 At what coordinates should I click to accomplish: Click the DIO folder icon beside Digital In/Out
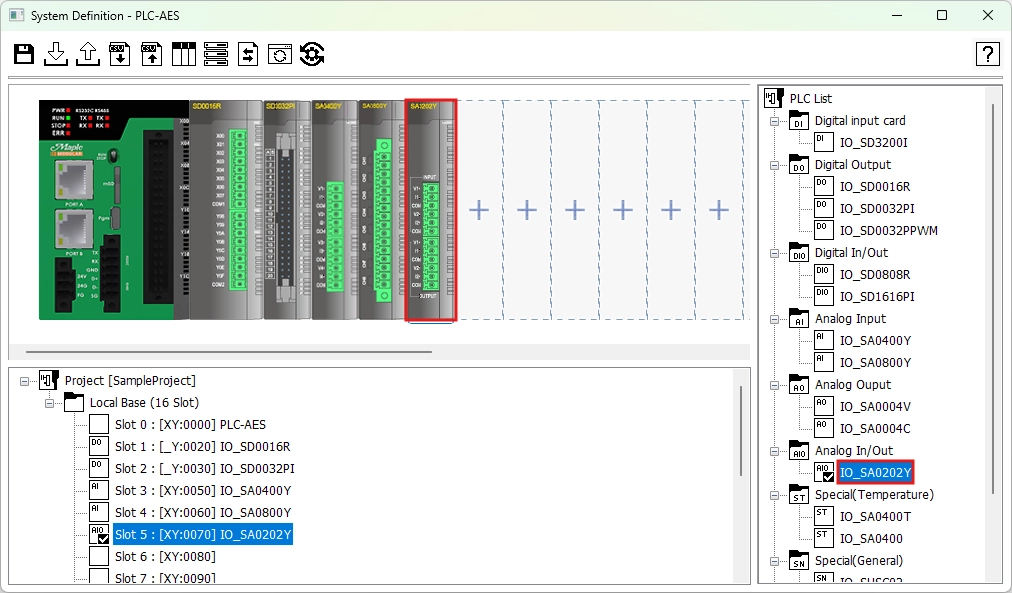tap(798, 253)
